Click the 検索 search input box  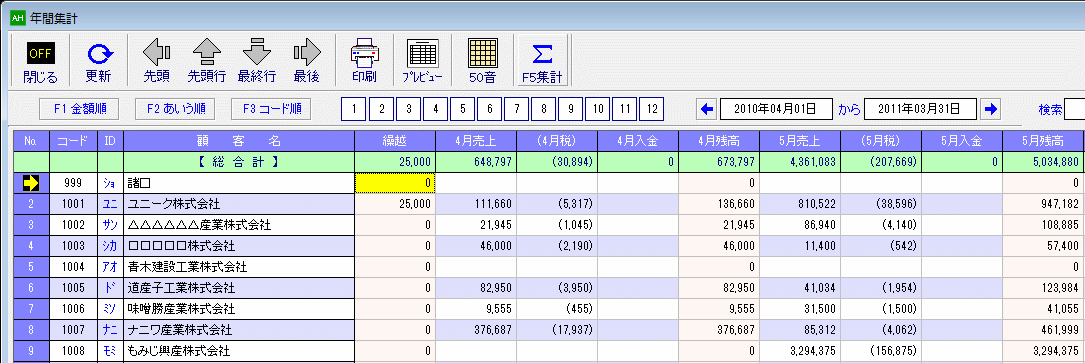pyautogui.click(x=1074, y=109)
